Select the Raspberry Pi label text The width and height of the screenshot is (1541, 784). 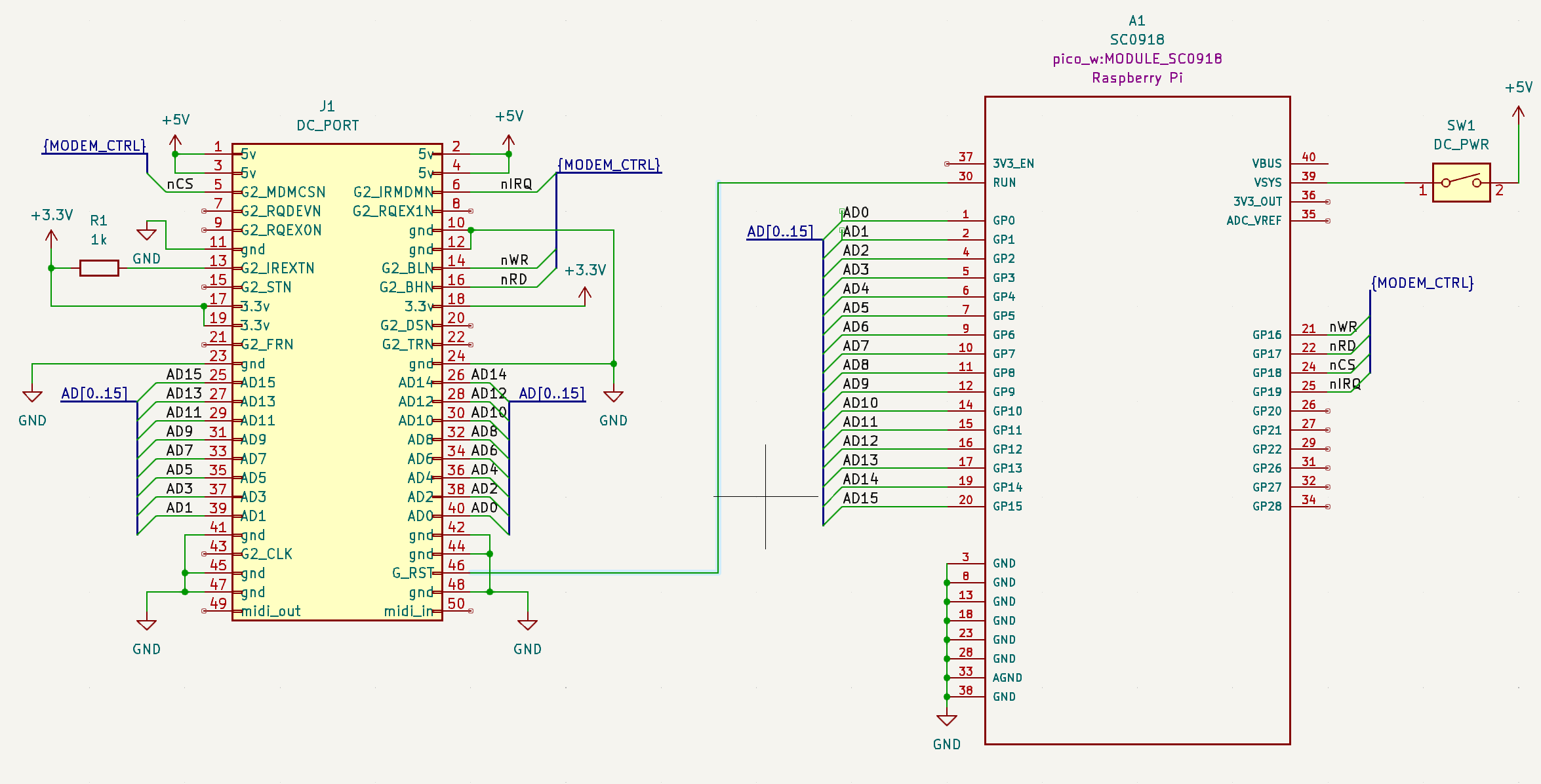1137,78
